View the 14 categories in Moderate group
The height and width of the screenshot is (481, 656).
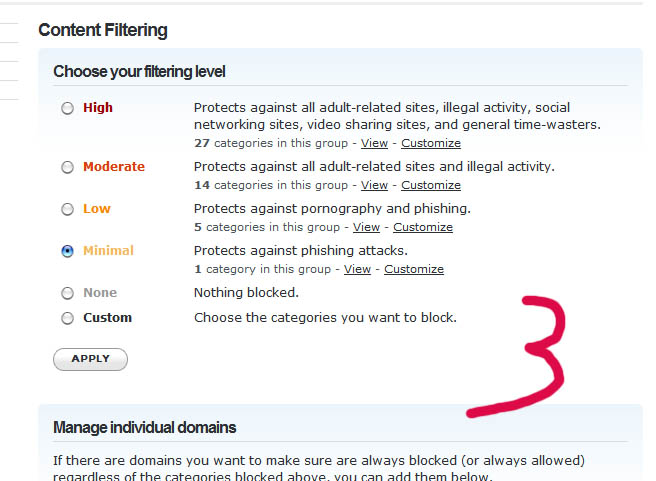coord(374,185)
